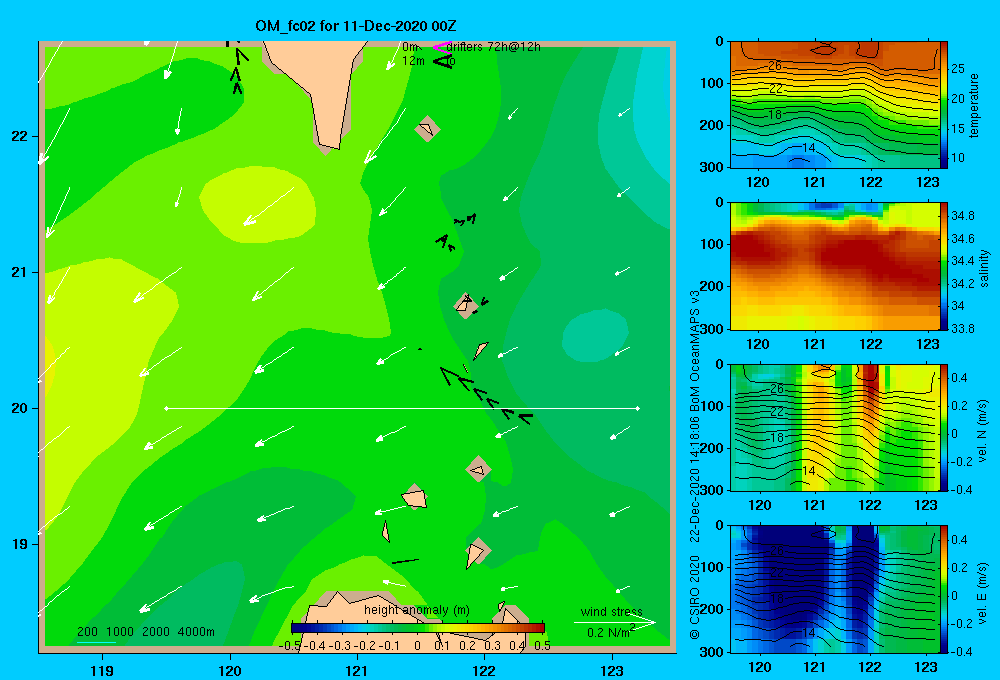
Task: Click the vel. E color bar
Action: (x=944, y=589)
